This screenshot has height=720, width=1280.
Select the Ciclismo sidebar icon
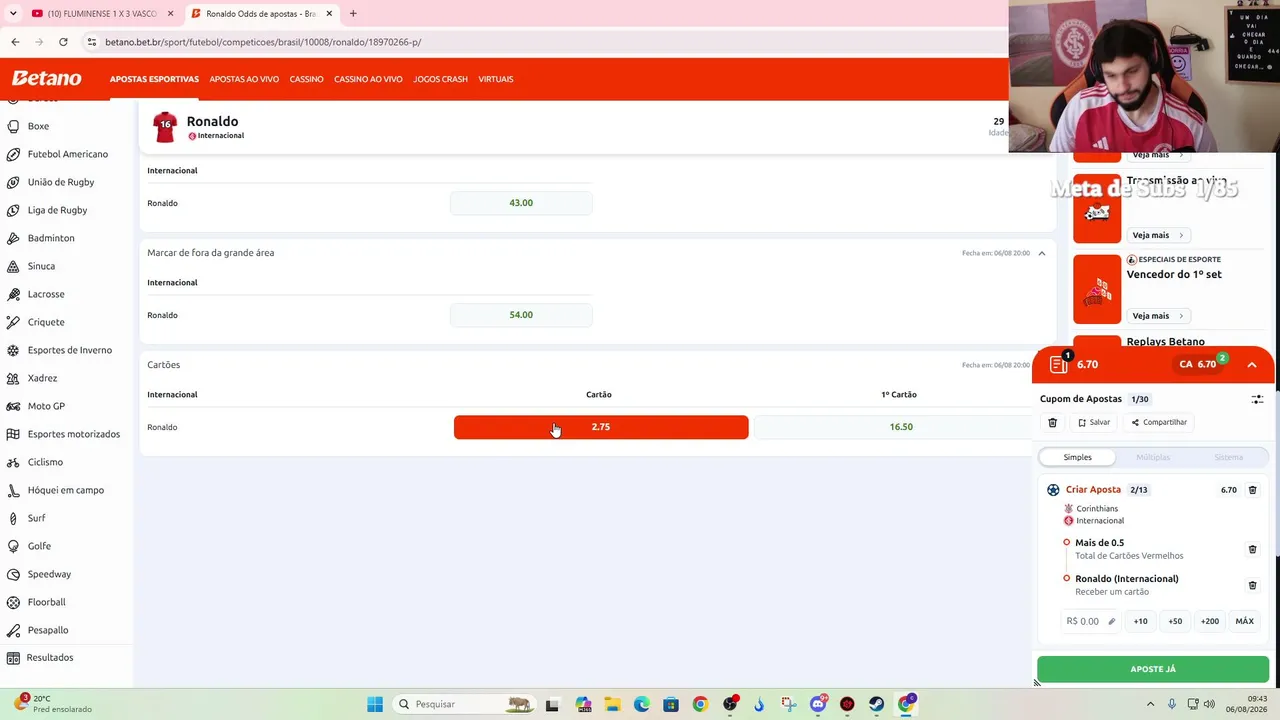click(13, 462)
